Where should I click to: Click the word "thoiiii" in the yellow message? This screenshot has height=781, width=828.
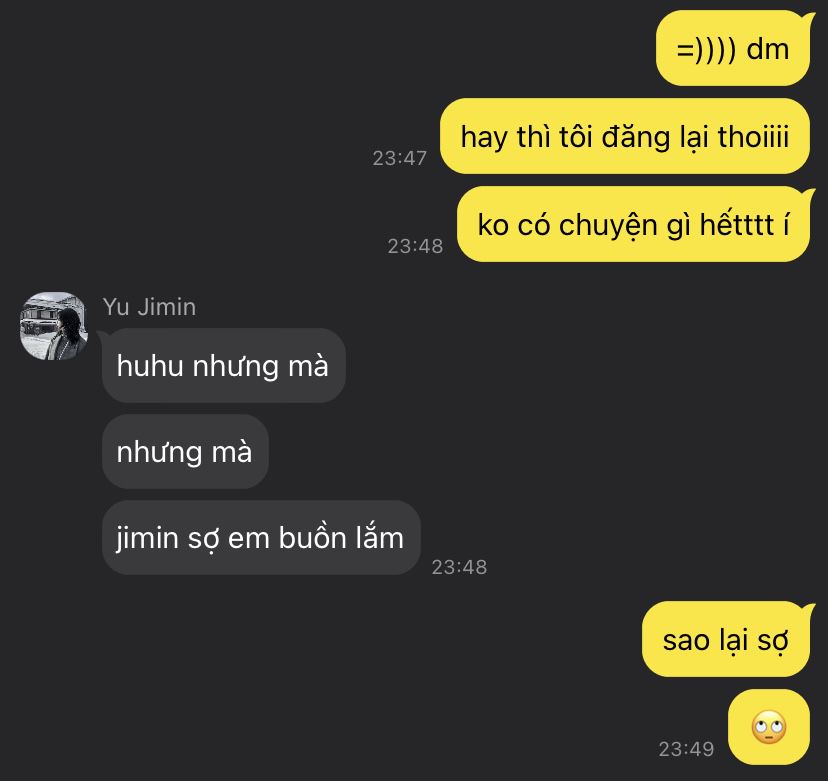click(x=753, y=136)
